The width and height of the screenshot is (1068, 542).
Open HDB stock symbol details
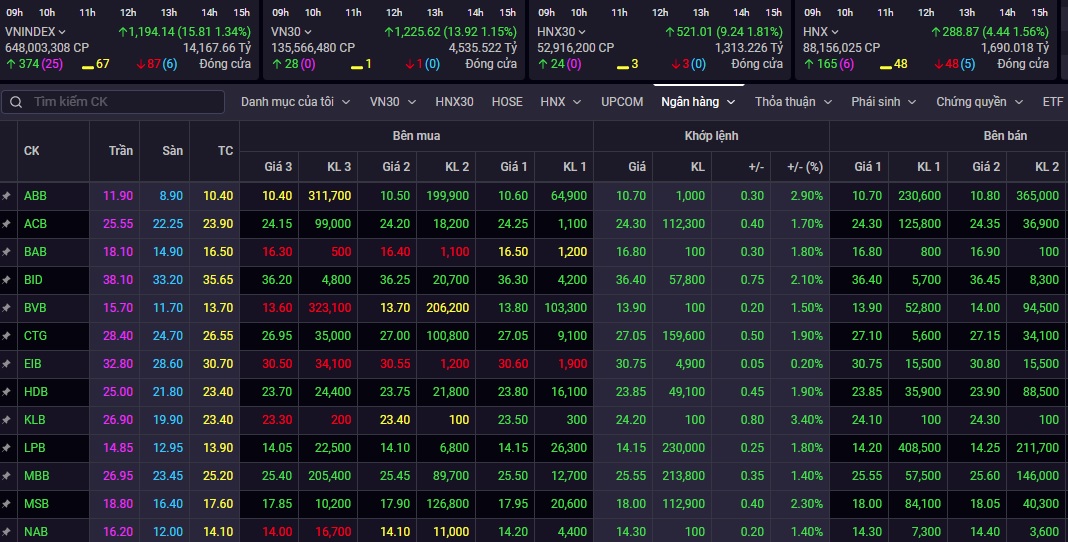35,392
